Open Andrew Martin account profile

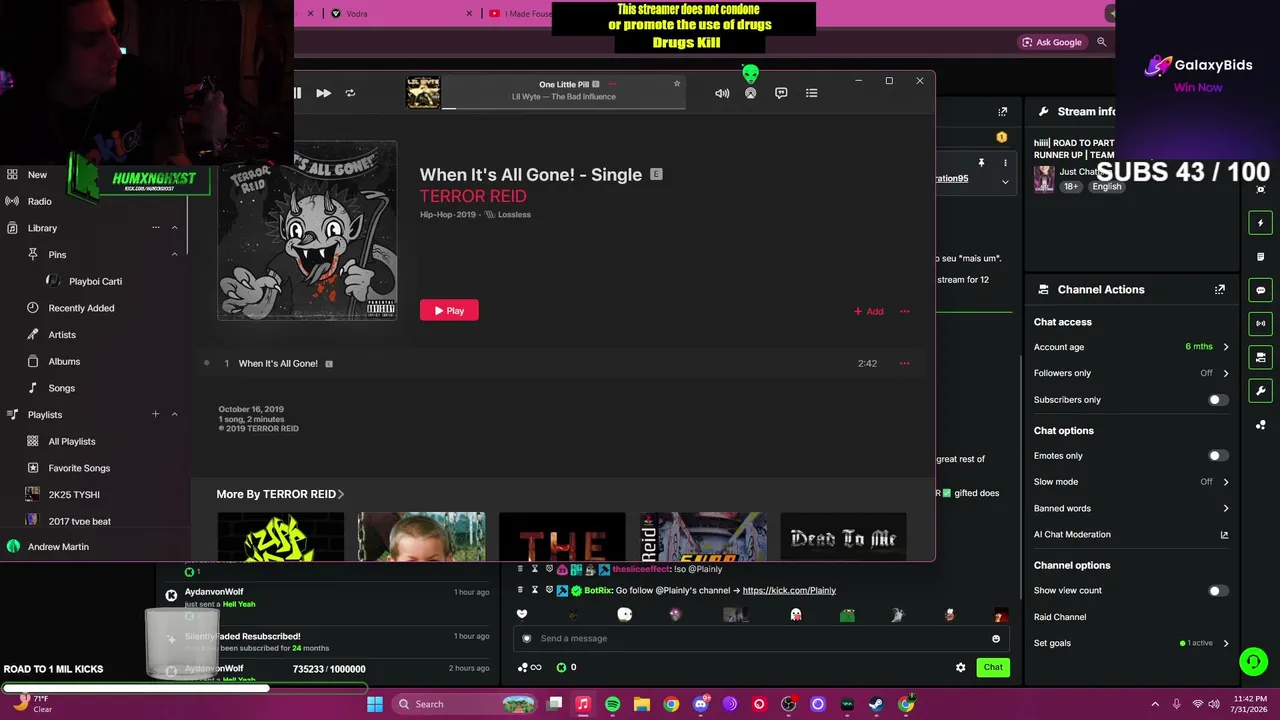[x=58, y=547]
